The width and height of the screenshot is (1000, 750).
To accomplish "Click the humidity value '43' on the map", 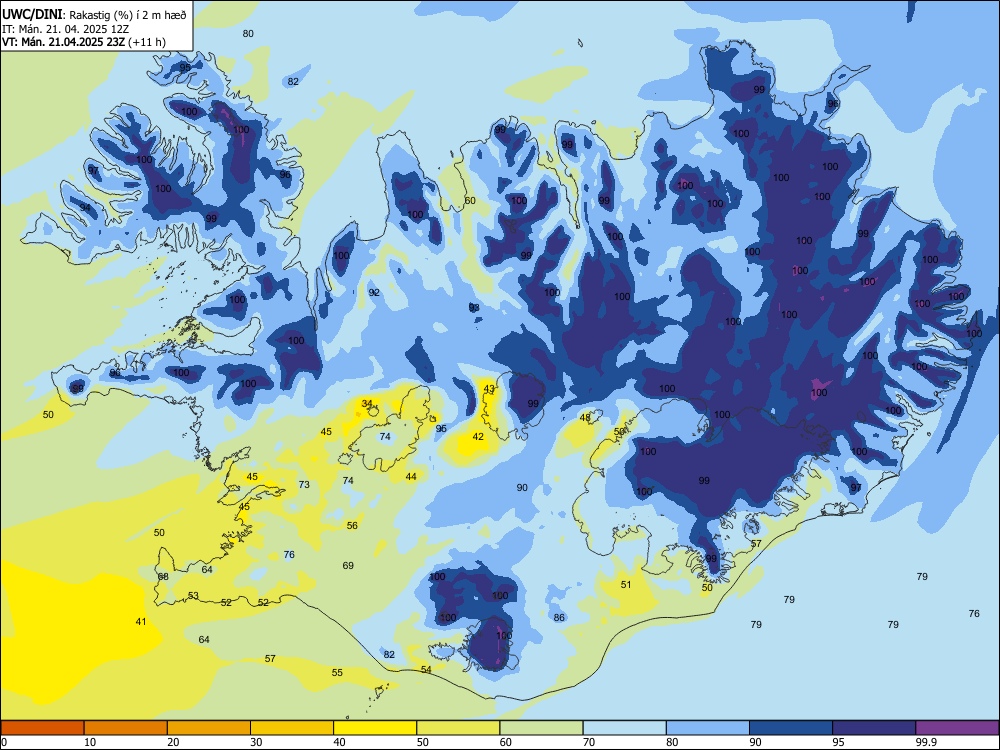I will [489, 388].
